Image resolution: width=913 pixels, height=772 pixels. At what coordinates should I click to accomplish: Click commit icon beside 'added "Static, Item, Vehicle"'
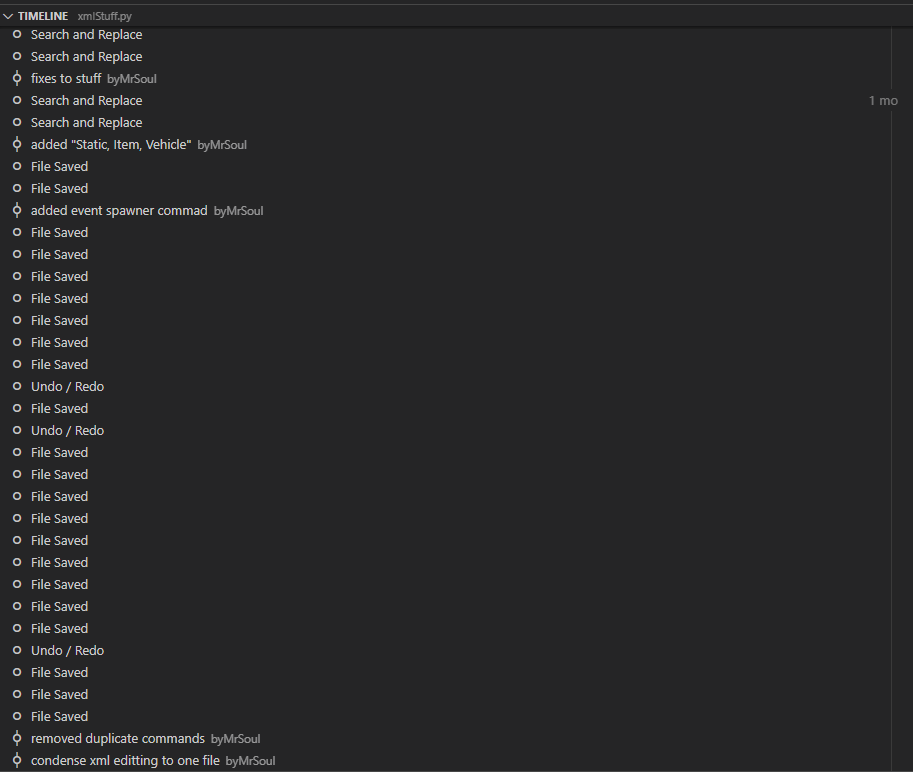17,144
